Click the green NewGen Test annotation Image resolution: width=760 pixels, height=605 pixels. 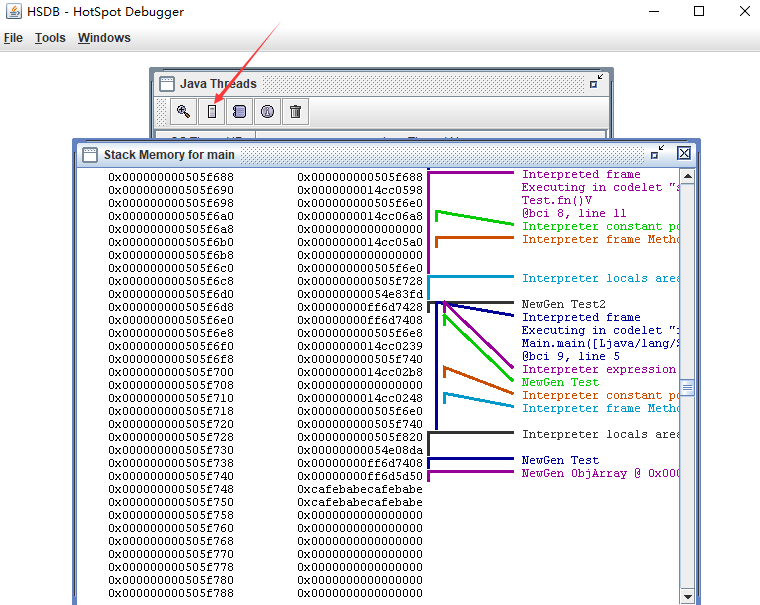(x=560, y=382)
